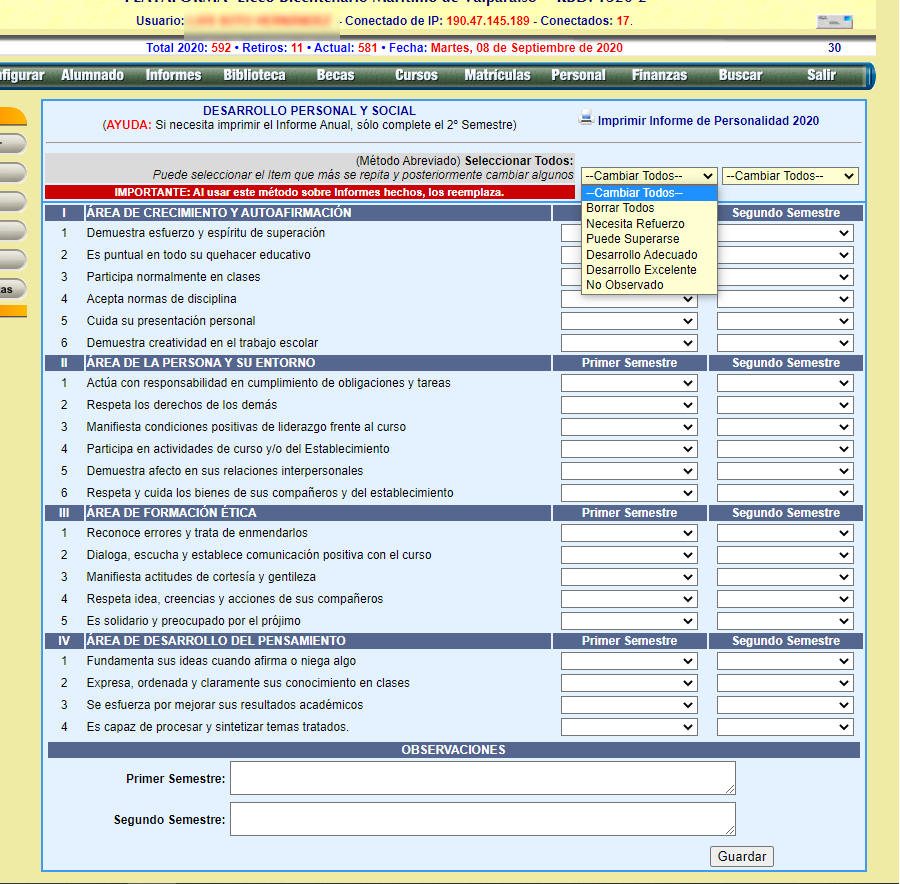Click the date 'Martes, 08 de Septiembre de 2020'
Viewport: 900px width, 884px height.
526,48
